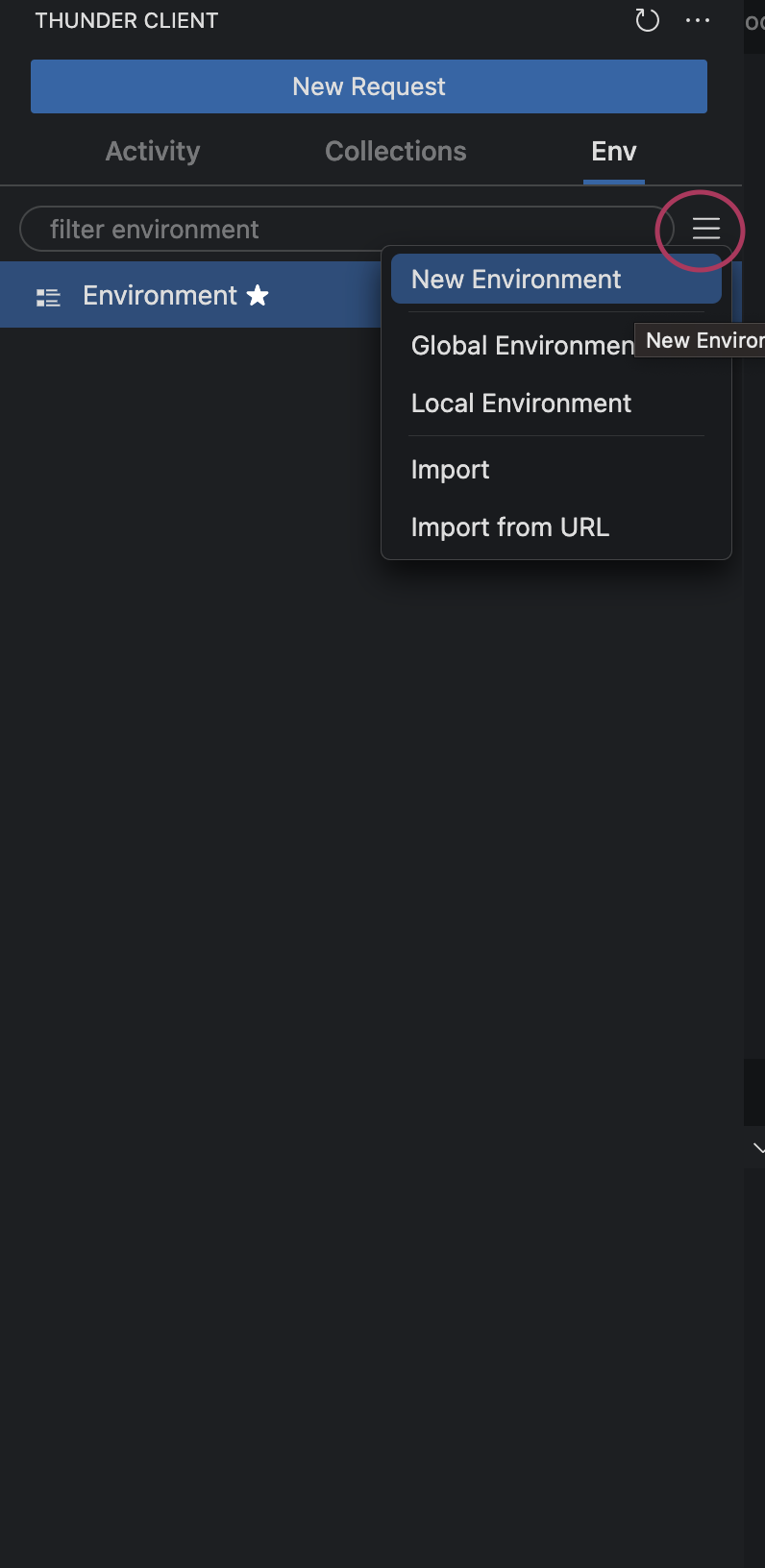Click the THUNDER CLIENT panel title
The height and width of the screenshot is (1568, 765).
click(127, 20)
